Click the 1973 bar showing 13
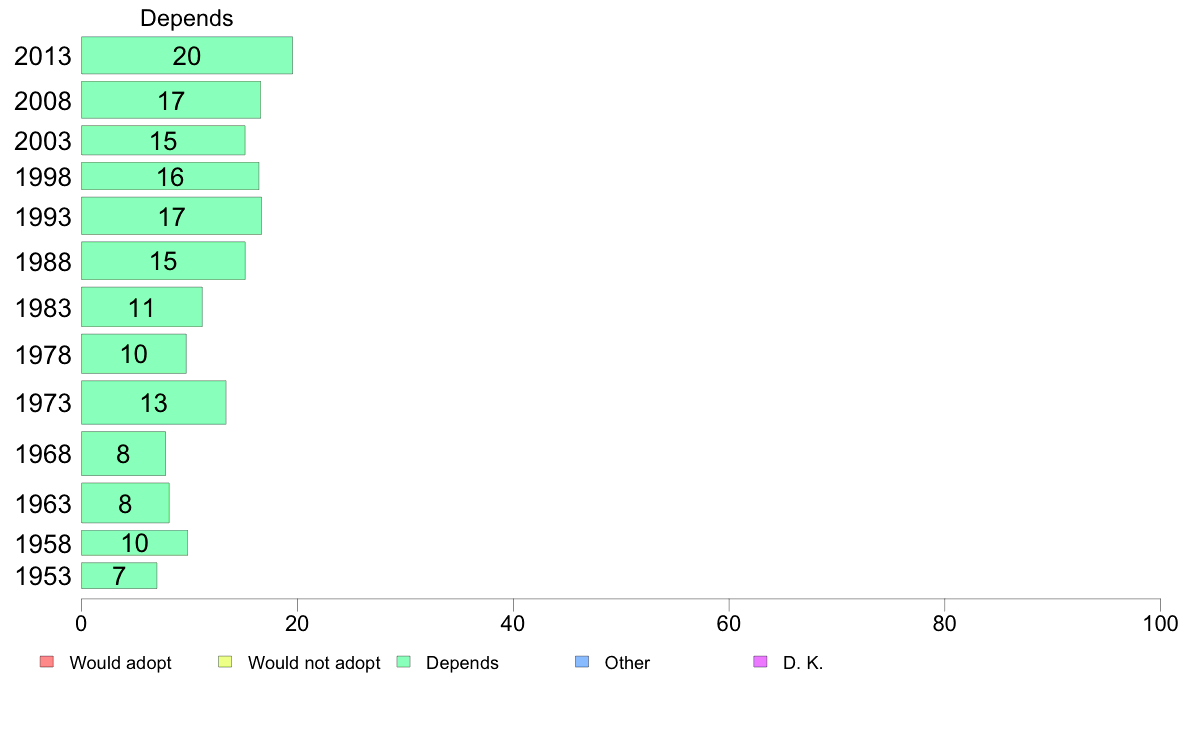The image size is (1188, 736). tap(154, 402)
